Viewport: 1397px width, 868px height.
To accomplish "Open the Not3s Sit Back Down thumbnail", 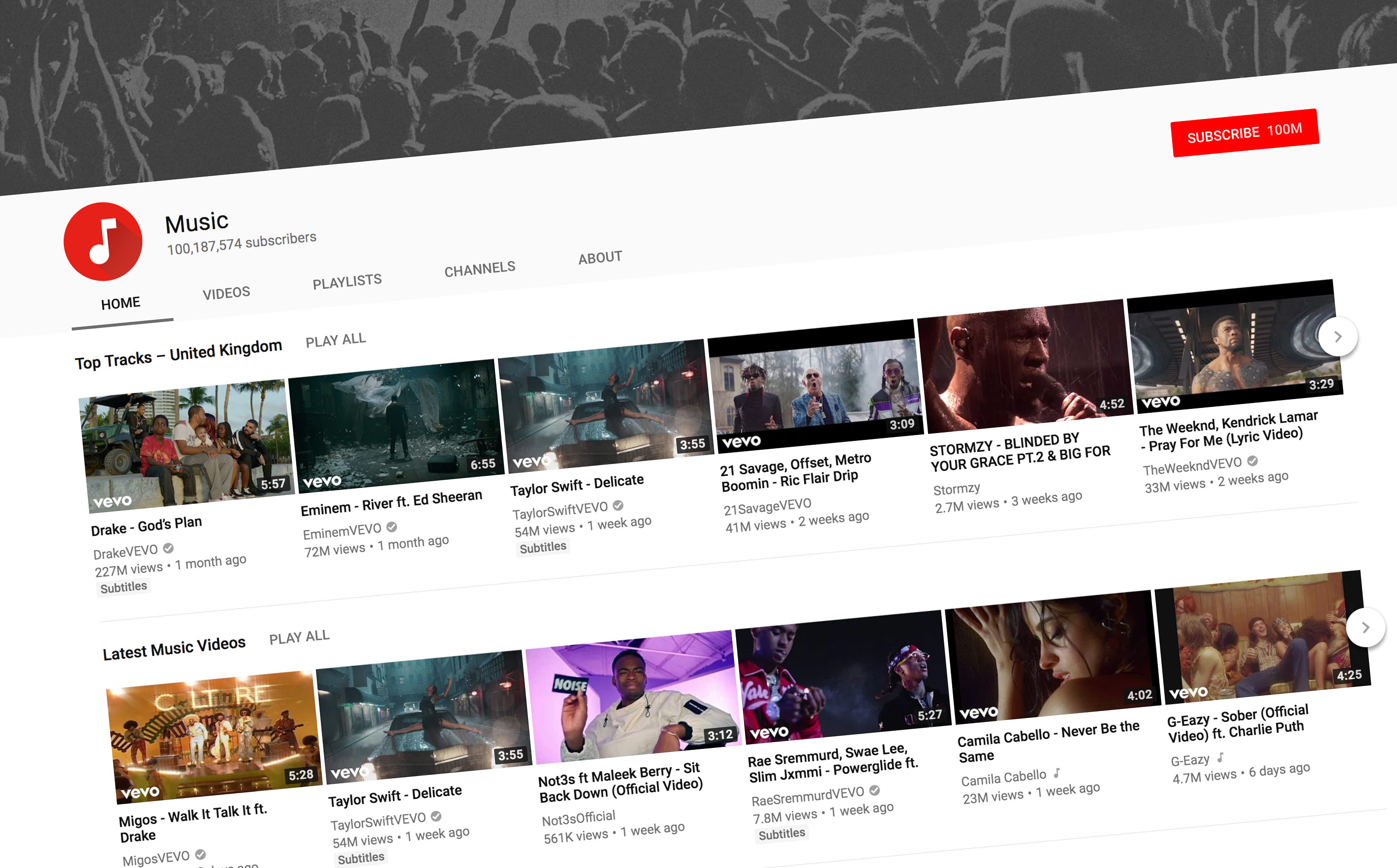I will 634,698.
